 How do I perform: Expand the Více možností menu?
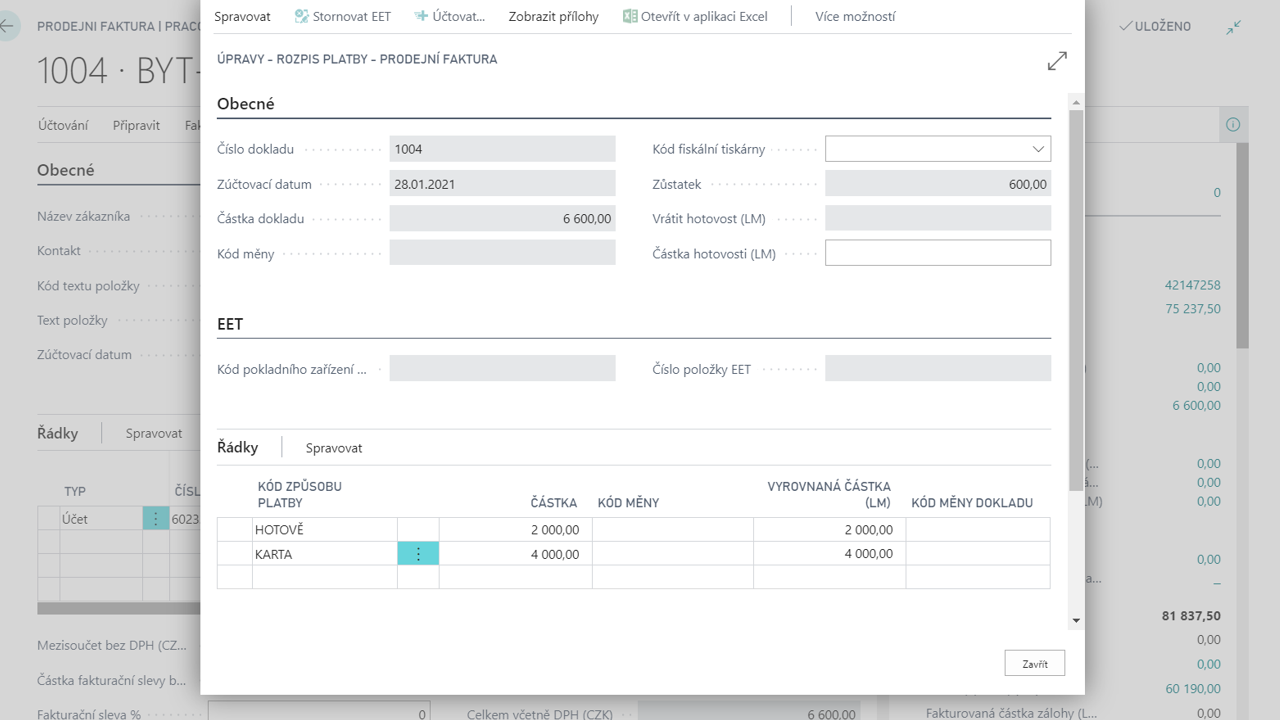855,16
